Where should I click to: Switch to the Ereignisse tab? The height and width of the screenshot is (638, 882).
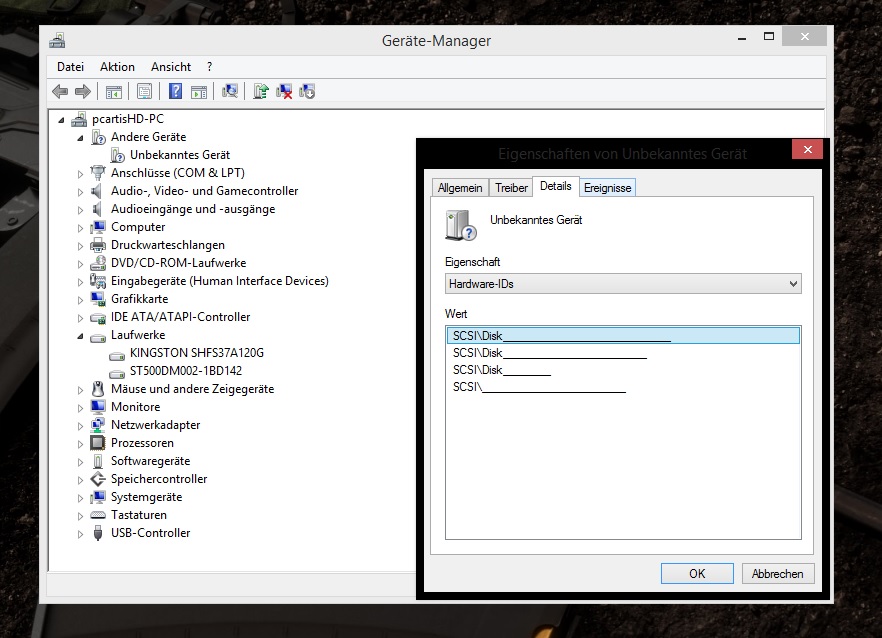tap(608, 188)
